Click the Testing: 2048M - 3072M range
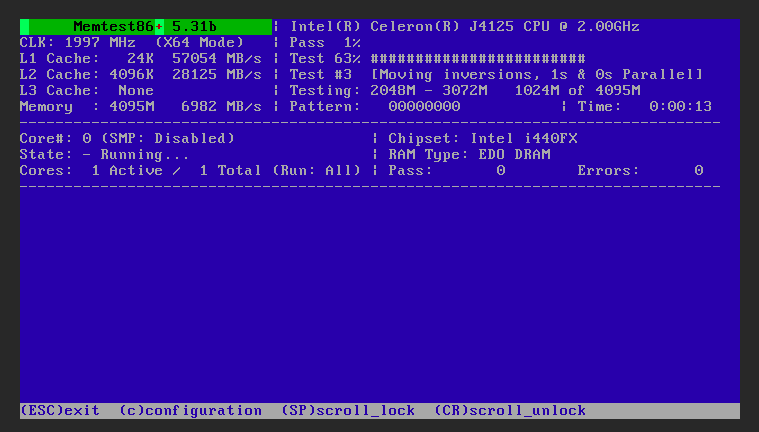This screenshot has width=759, height=432. (388, 91)
